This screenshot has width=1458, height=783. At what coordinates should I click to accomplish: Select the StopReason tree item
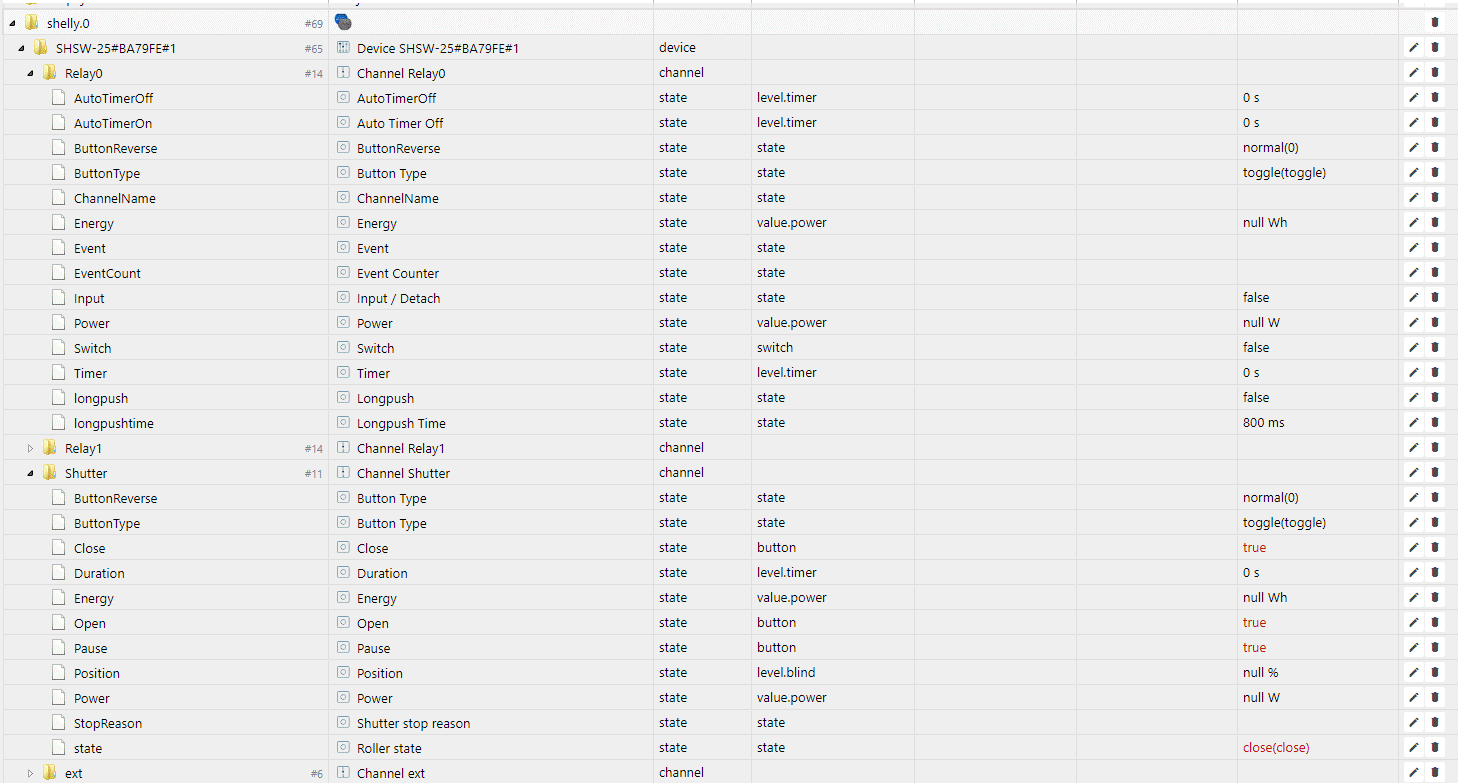tap(108, 723)
